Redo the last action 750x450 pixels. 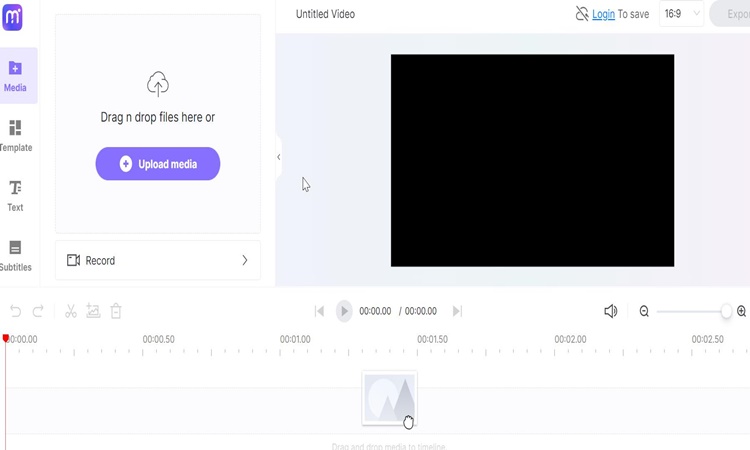pos(38,311)
